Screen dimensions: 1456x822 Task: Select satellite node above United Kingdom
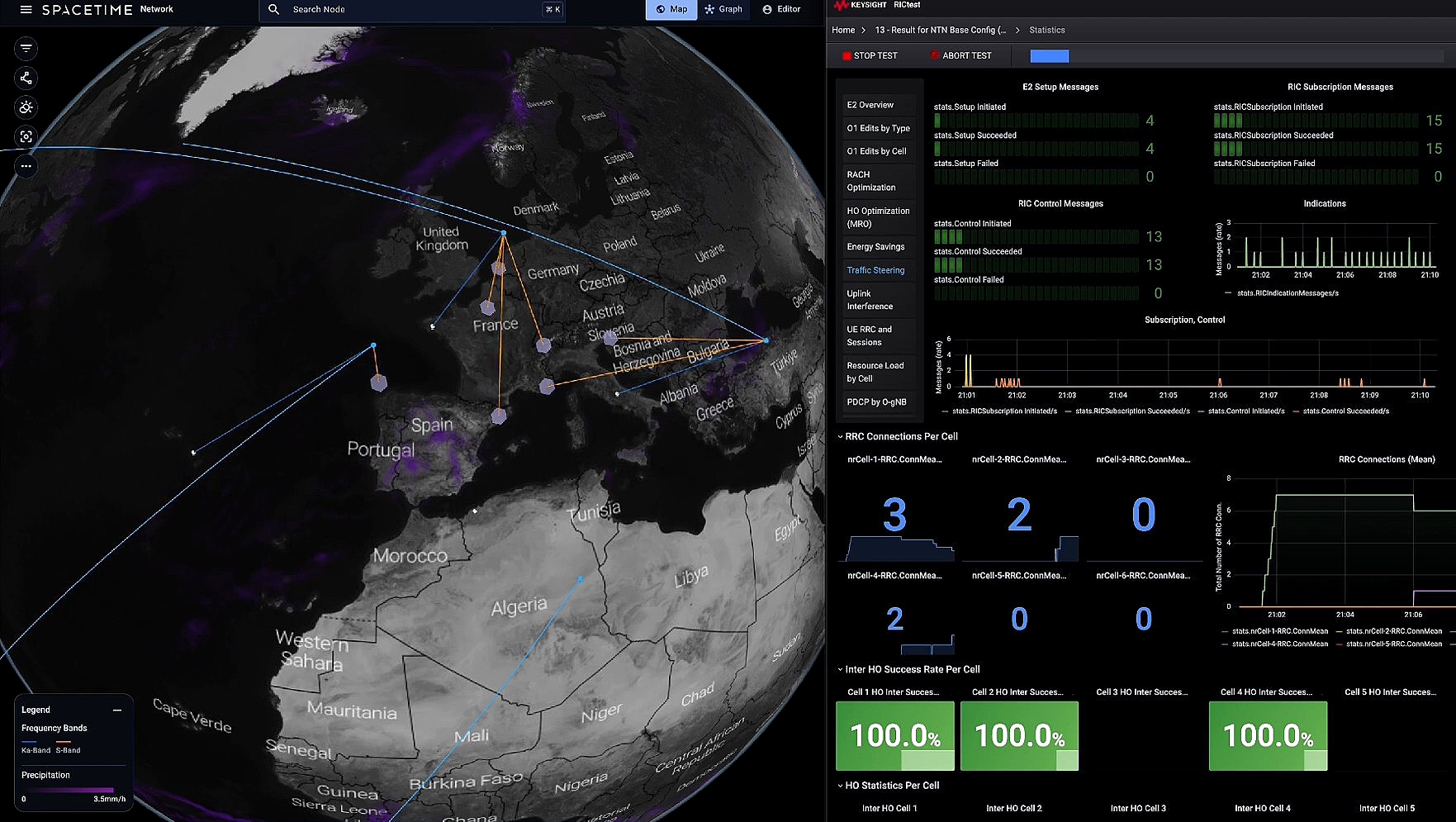(x=503, y=233)
